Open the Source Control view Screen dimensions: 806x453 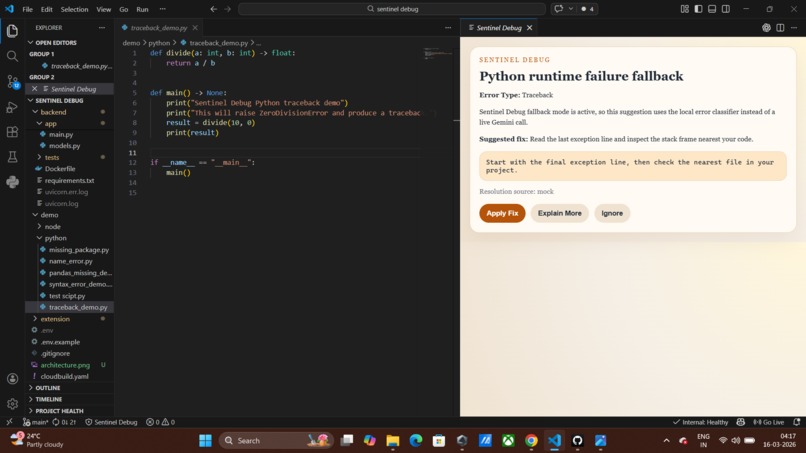(12, 81)
